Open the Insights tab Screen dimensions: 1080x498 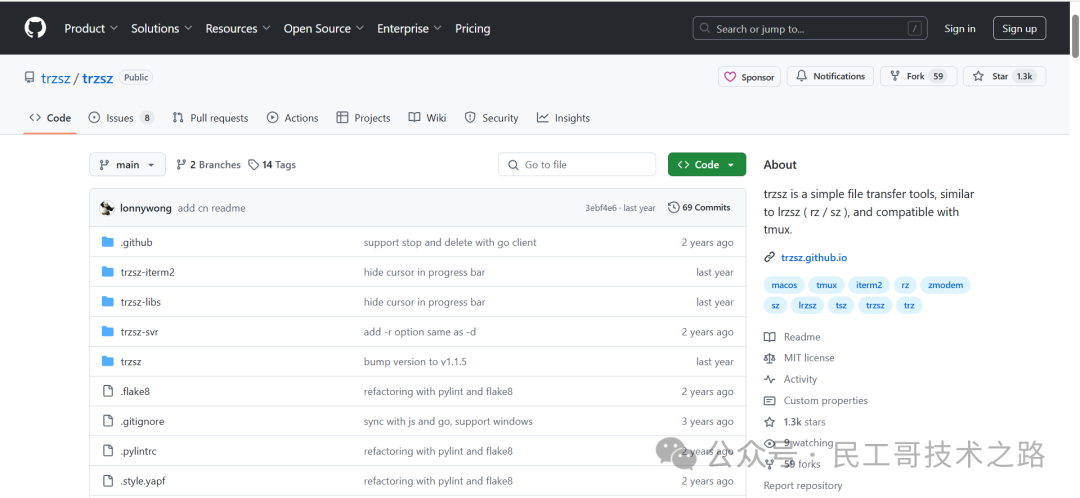click(563, 118)
